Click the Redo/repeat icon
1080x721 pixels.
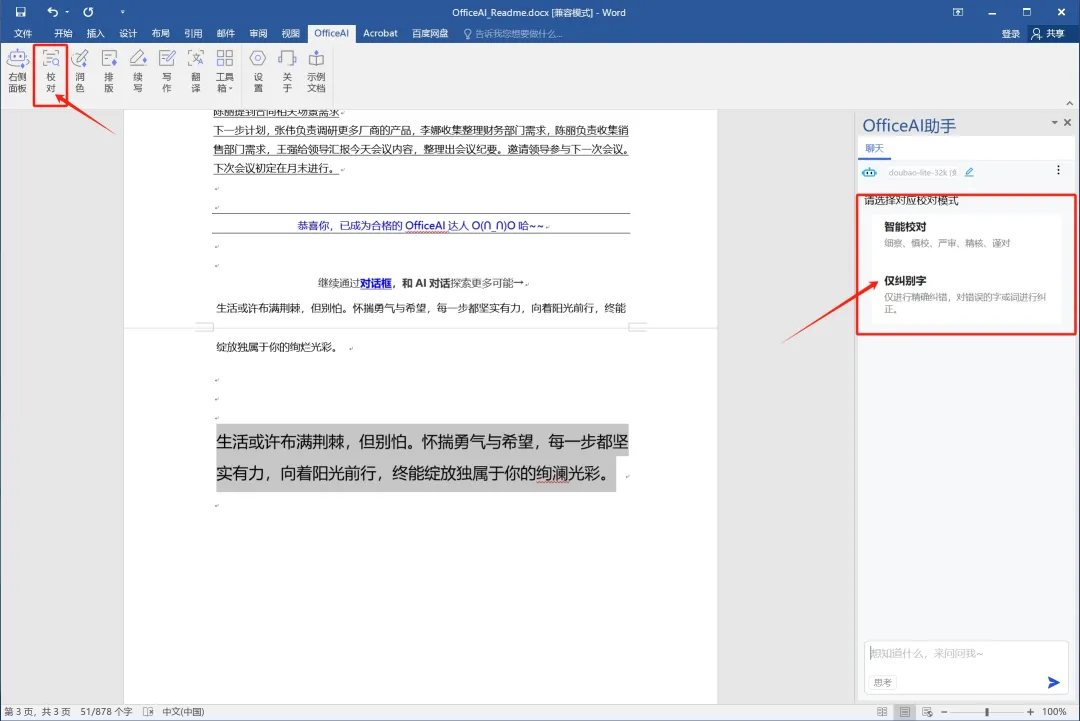click(88, 12)
